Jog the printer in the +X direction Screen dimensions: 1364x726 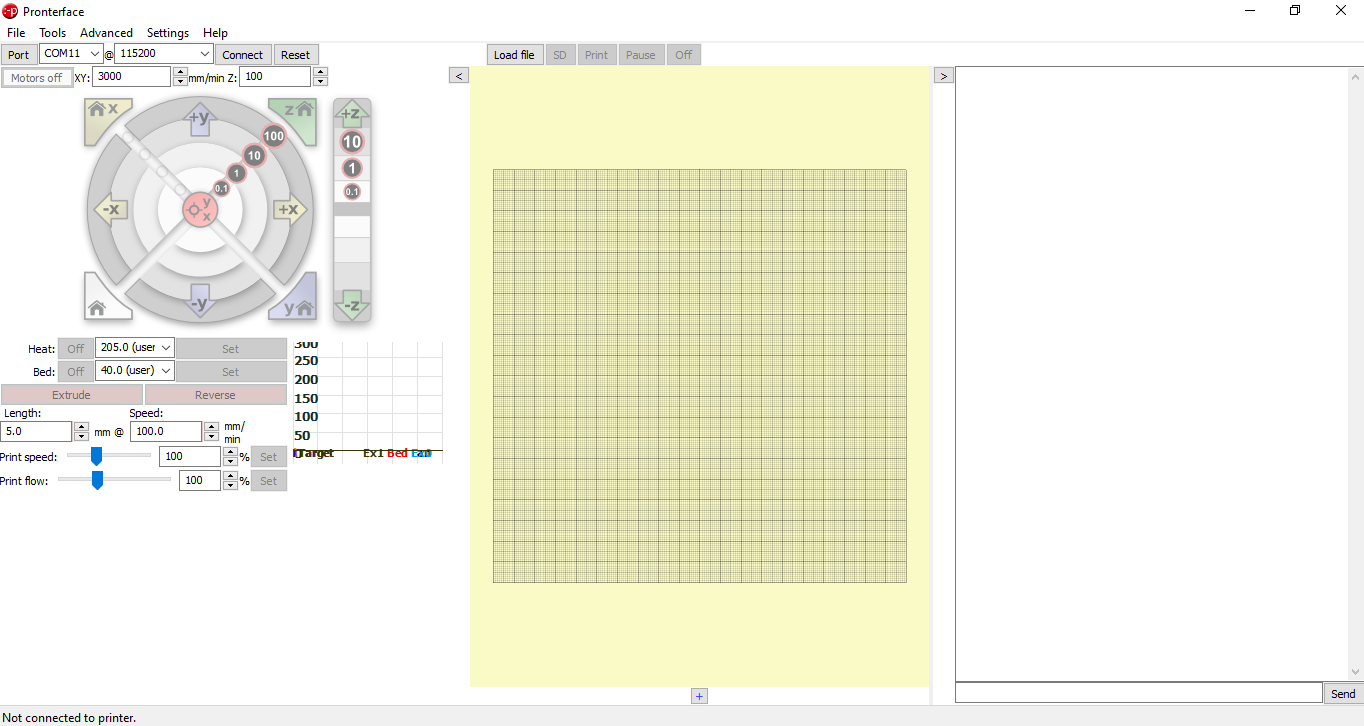pyautogui.click(x=289, y=209)
